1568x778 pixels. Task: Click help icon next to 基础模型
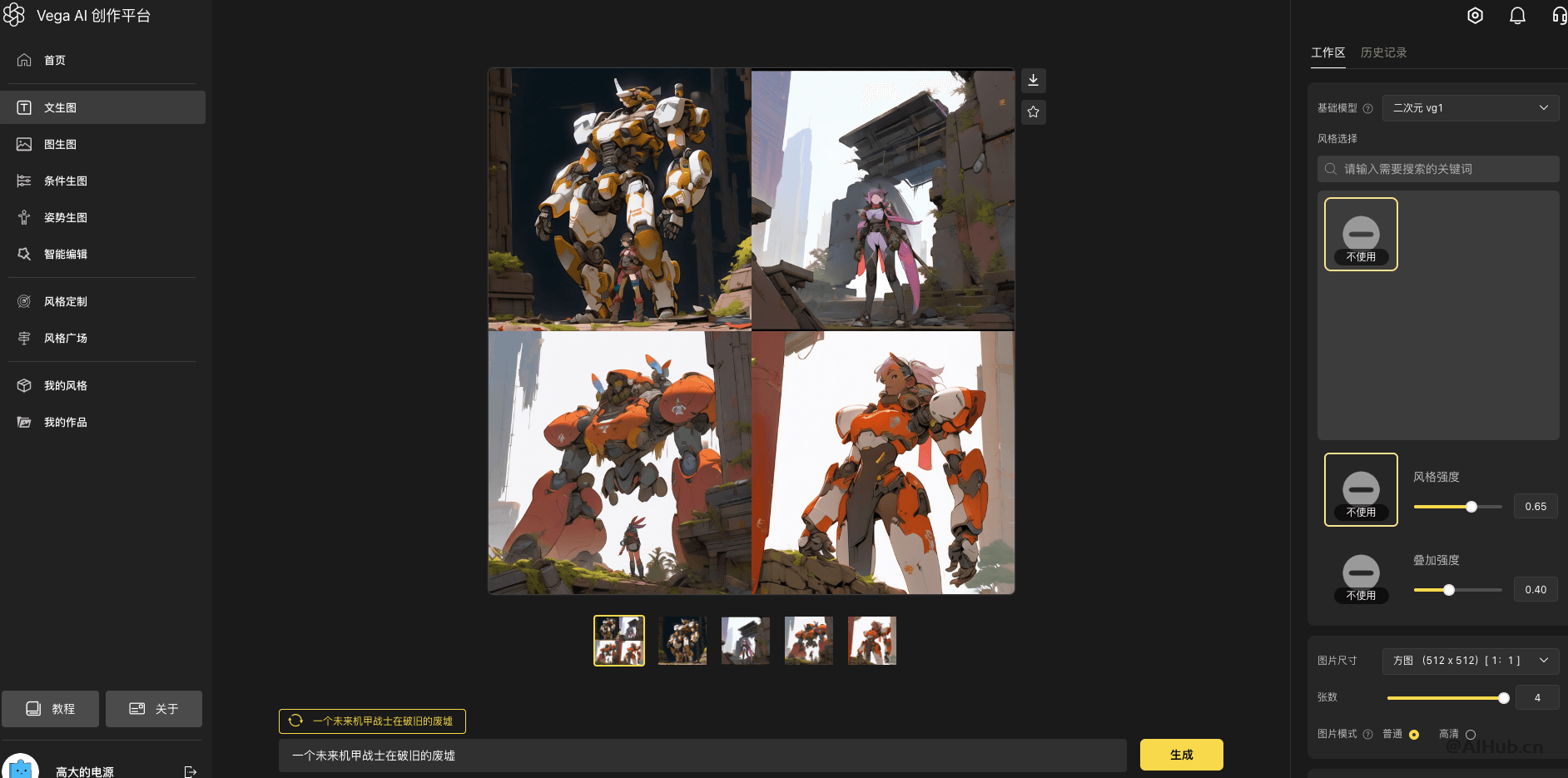(1367, 108)
